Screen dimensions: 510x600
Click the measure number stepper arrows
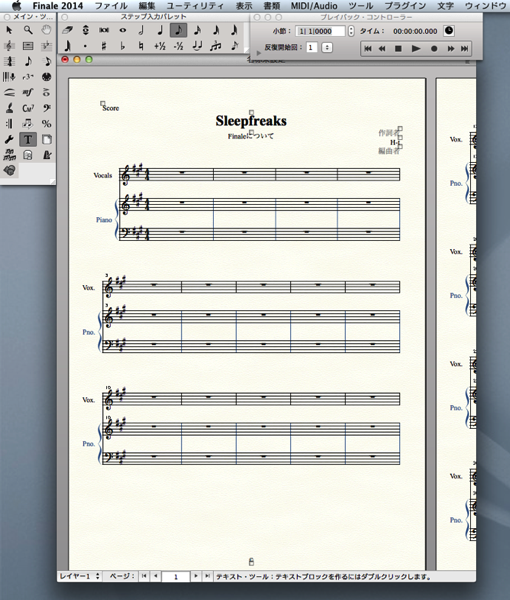(x=351, y=31)
